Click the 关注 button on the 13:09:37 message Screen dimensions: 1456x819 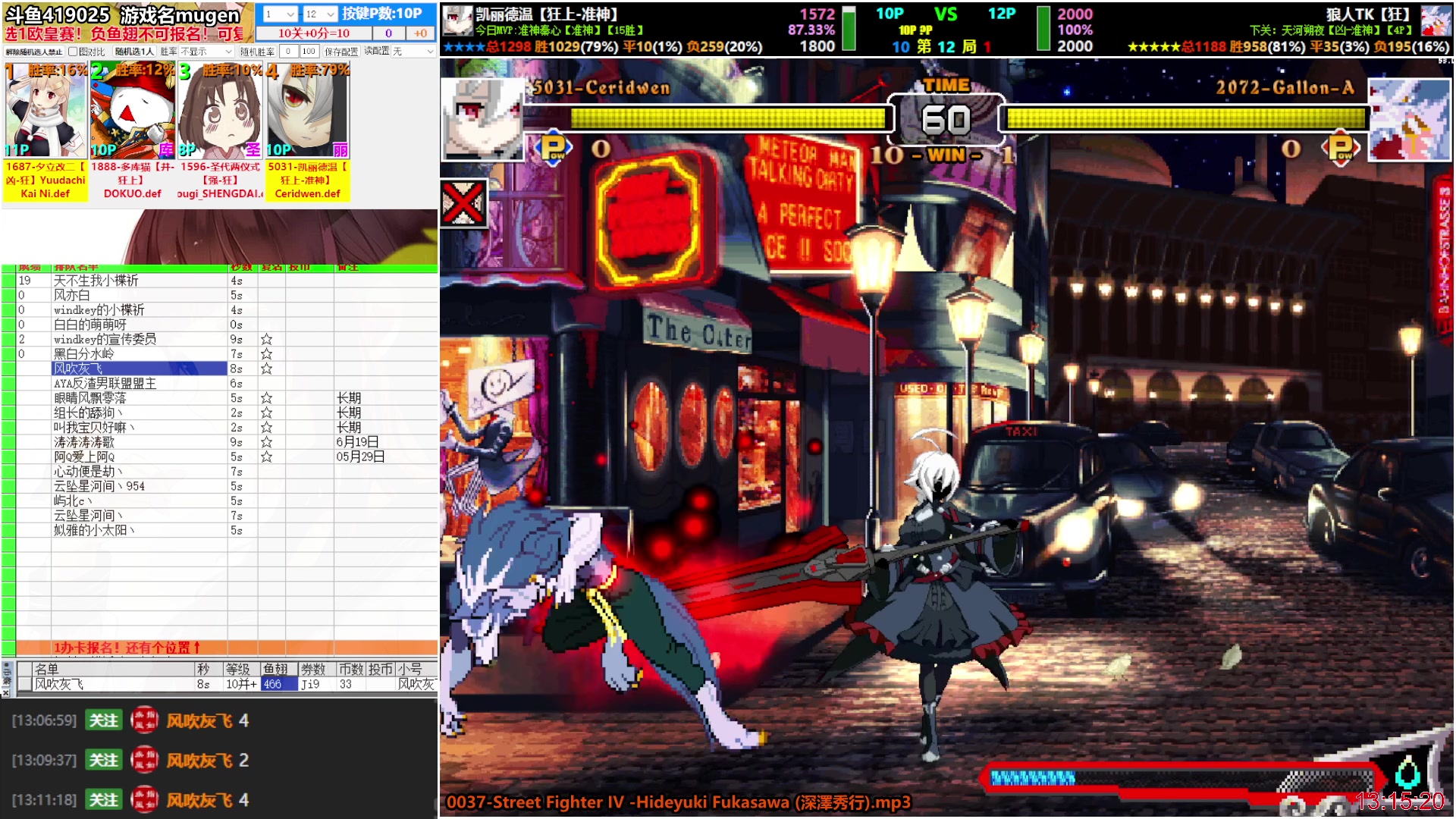pyautogui.click(x=103, y=760)
